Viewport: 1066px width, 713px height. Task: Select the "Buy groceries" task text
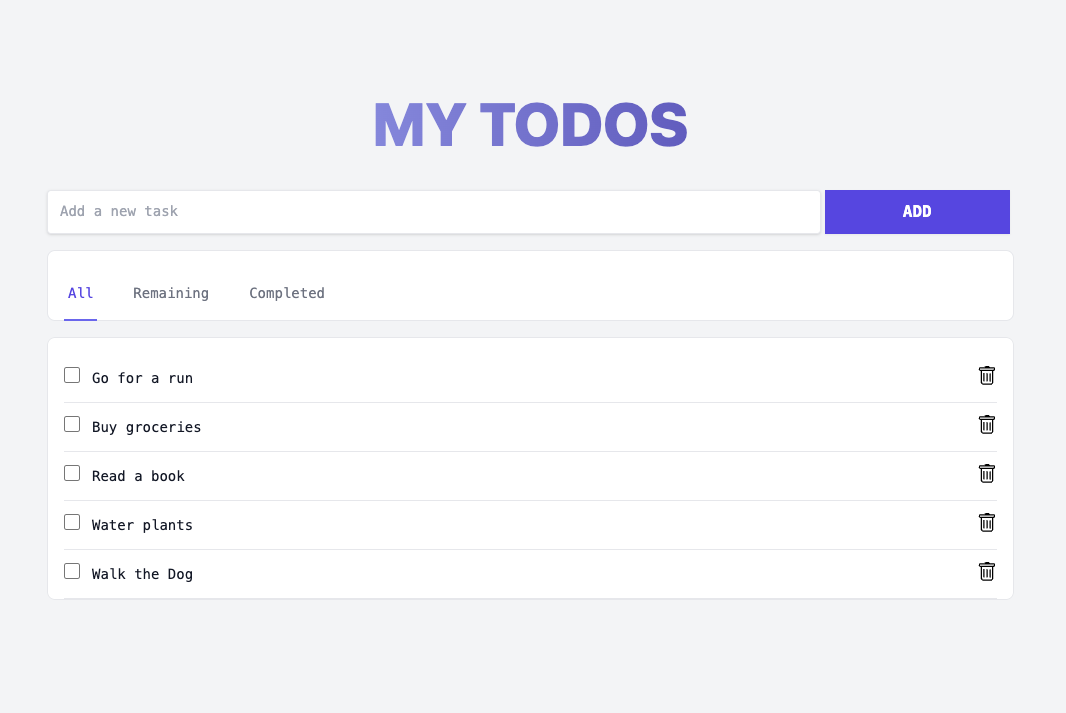[146, 427]
